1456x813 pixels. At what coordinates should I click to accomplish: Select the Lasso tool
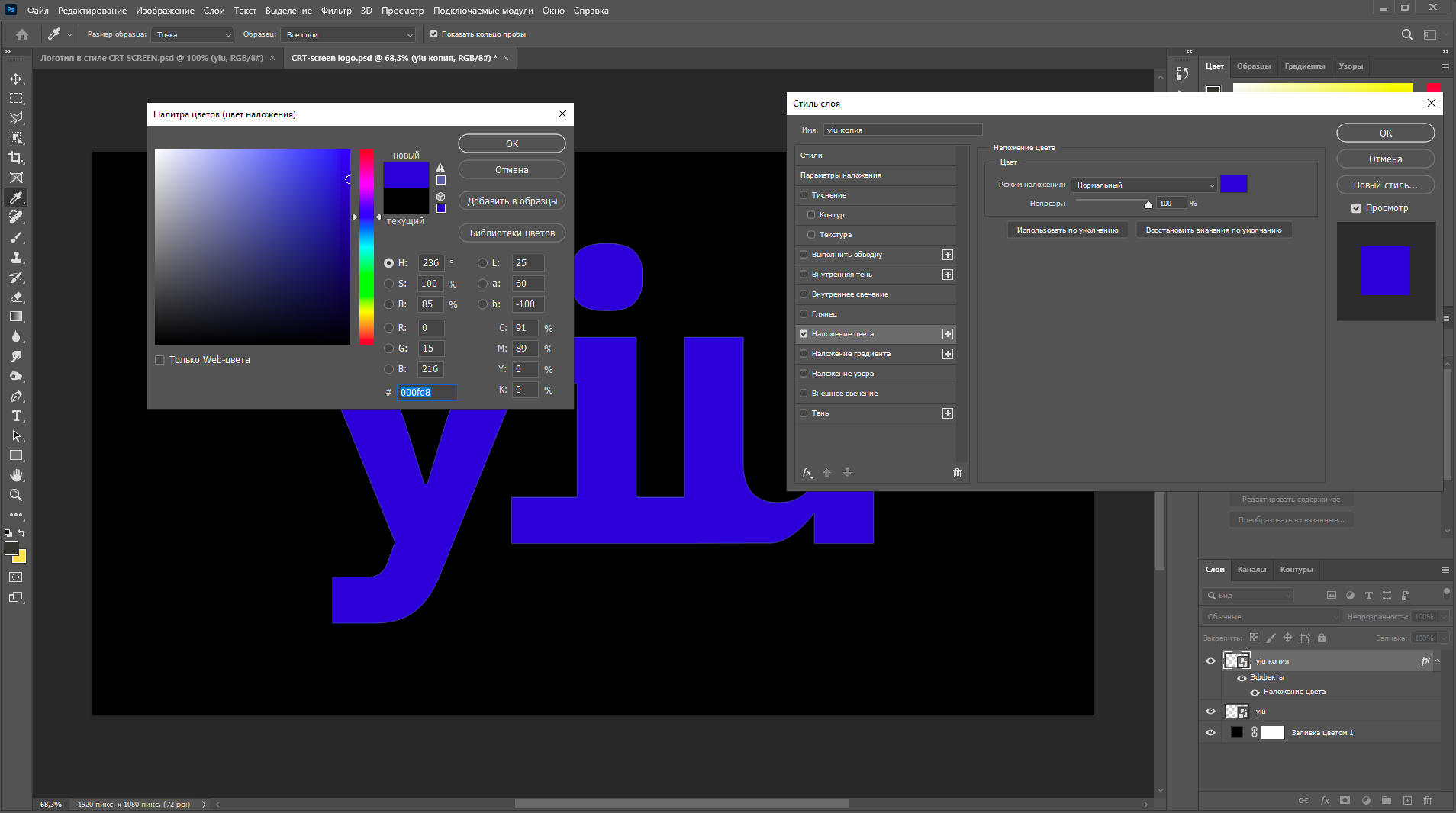pos(16,118)
